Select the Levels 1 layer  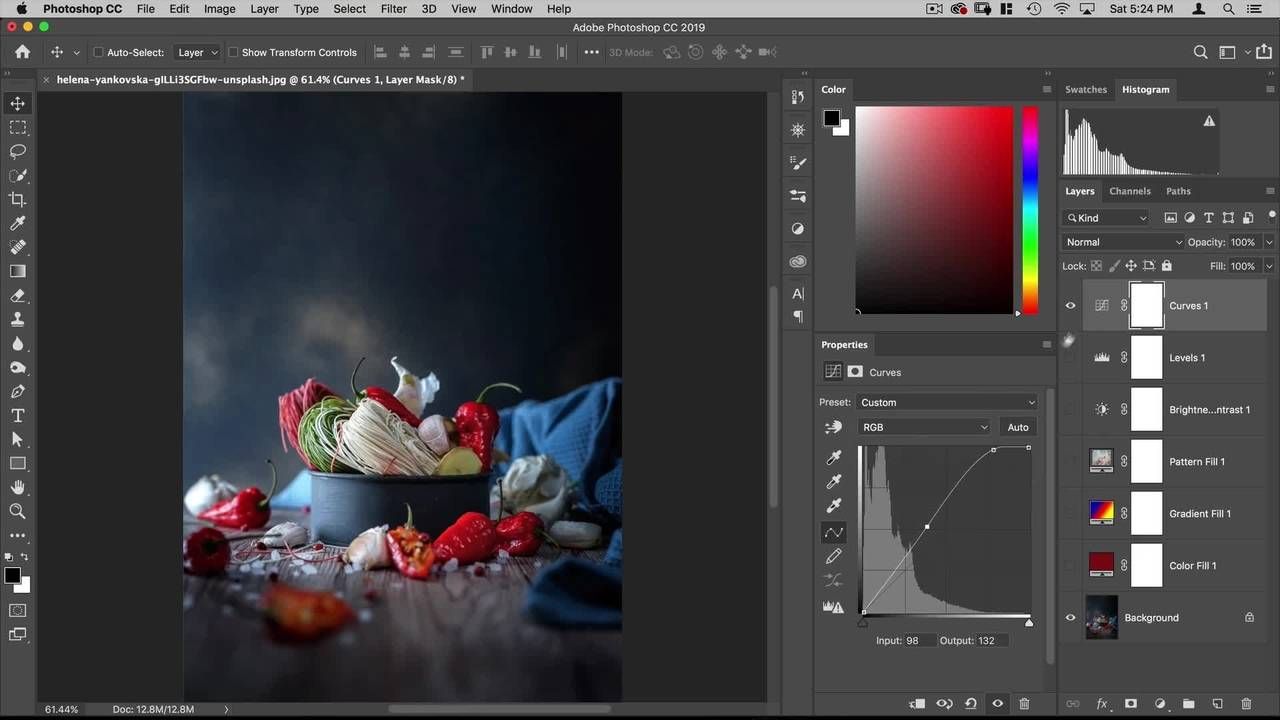point(1187,358)
